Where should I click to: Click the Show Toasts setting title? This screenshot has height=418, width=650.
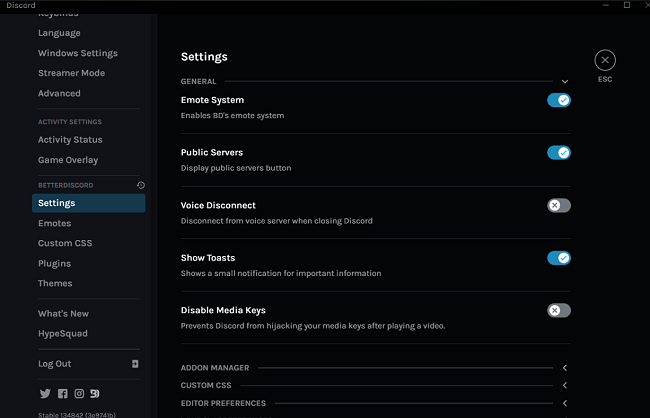(x=208, y=258)
